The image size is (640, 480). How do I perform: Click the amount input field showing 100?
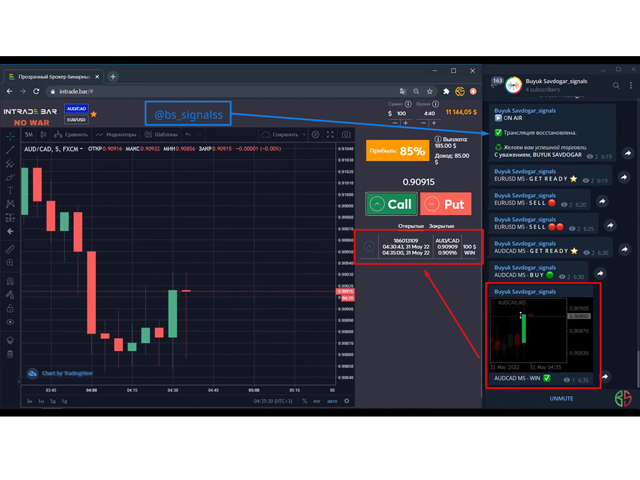click(x=402, y=113)
